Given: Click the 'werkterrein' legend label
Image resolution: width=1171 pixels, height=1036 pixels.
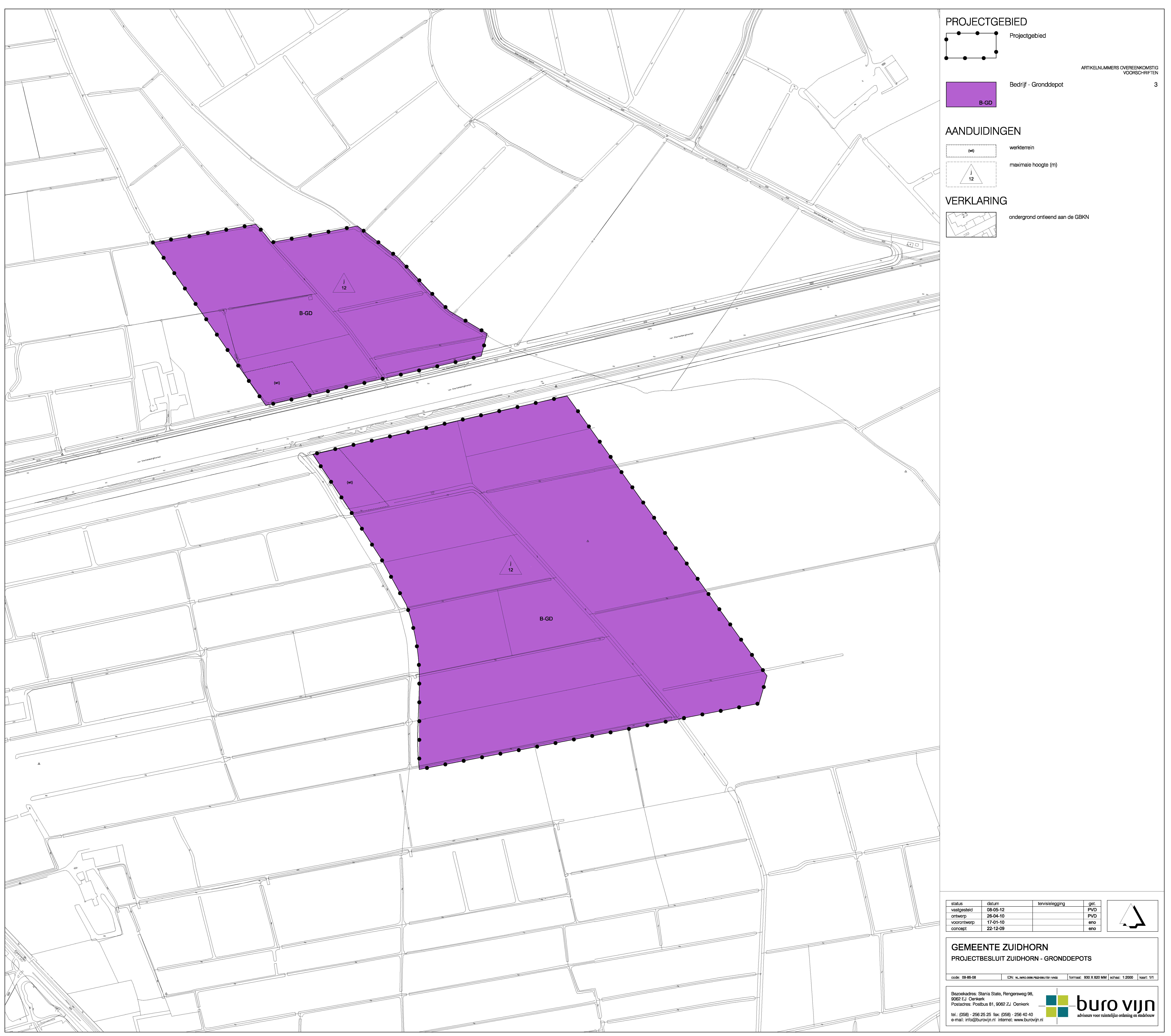Looking at the screenshot, I should point(1022,148).
